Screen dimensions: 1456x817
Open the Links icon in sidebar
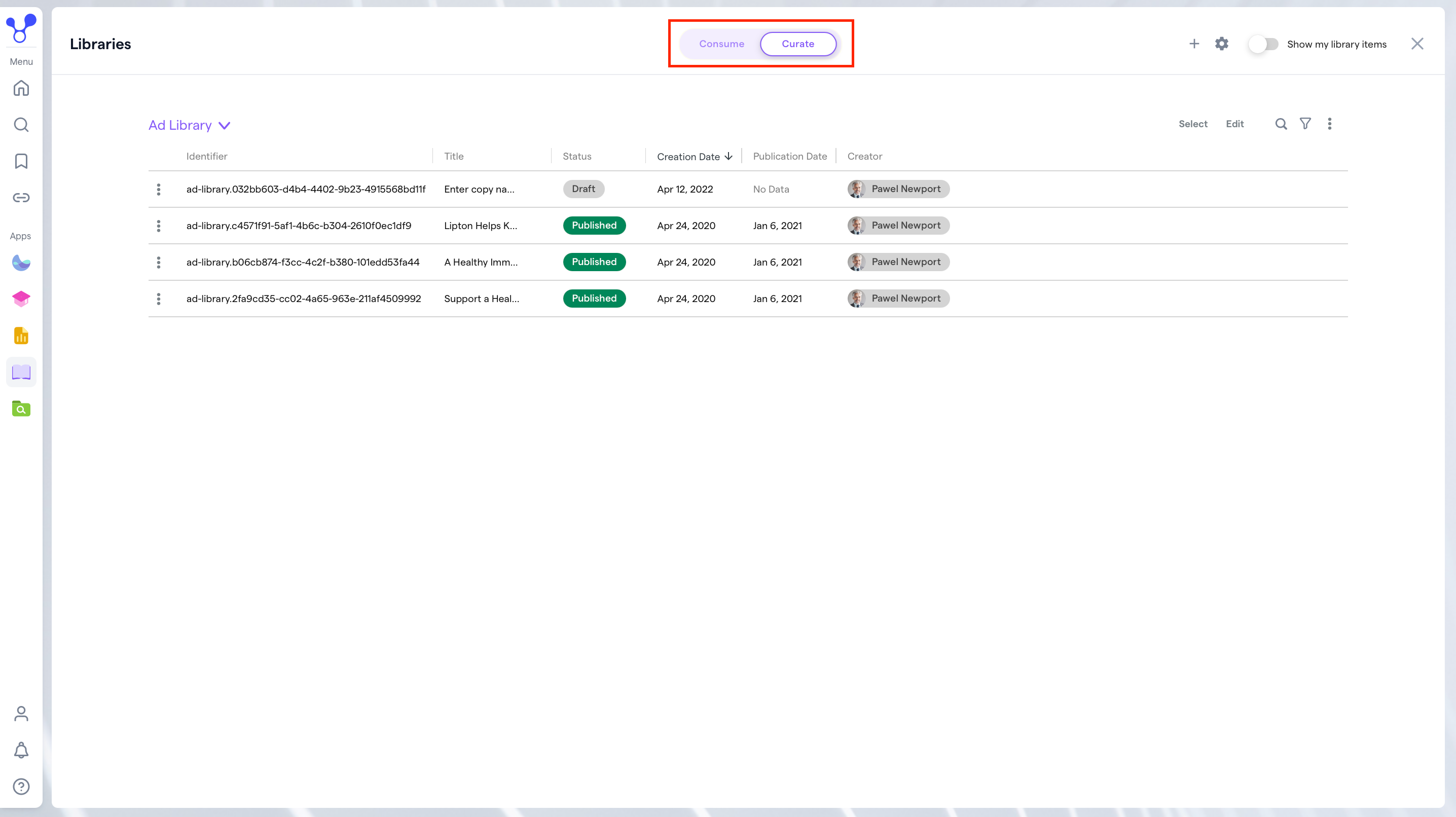click(21, 197)
